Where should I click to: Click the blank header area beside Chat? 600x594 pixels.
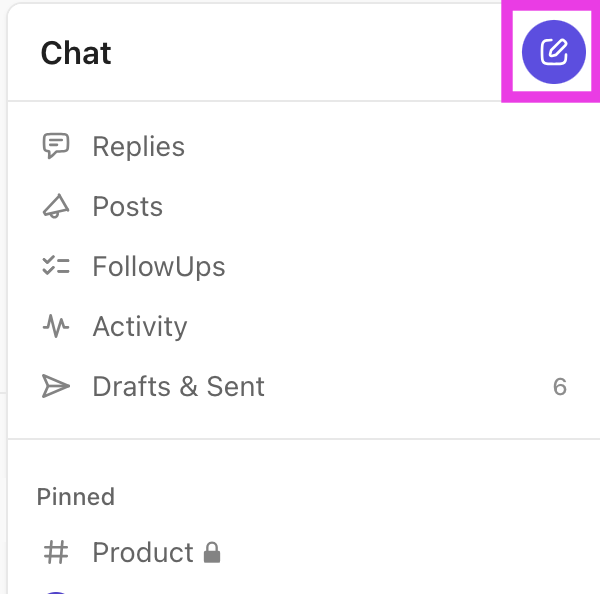tap(300, 52)
